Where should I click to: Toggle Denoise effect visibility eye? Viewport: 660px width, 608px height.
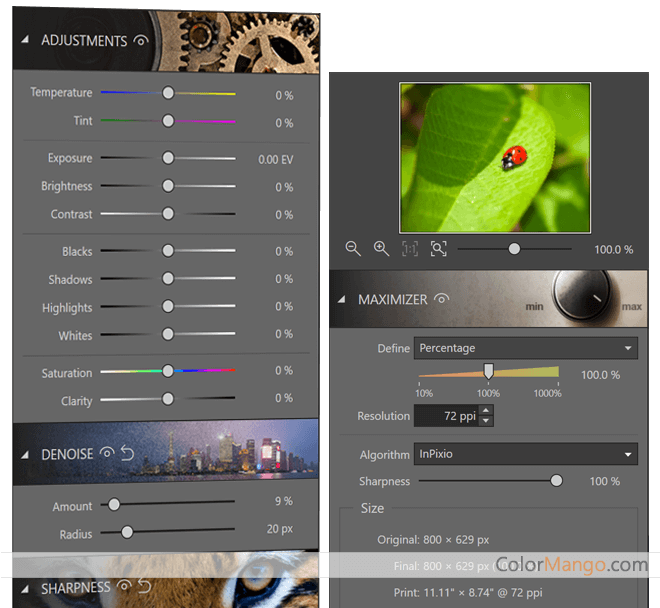pyautogui.click(x=107, y=454)
